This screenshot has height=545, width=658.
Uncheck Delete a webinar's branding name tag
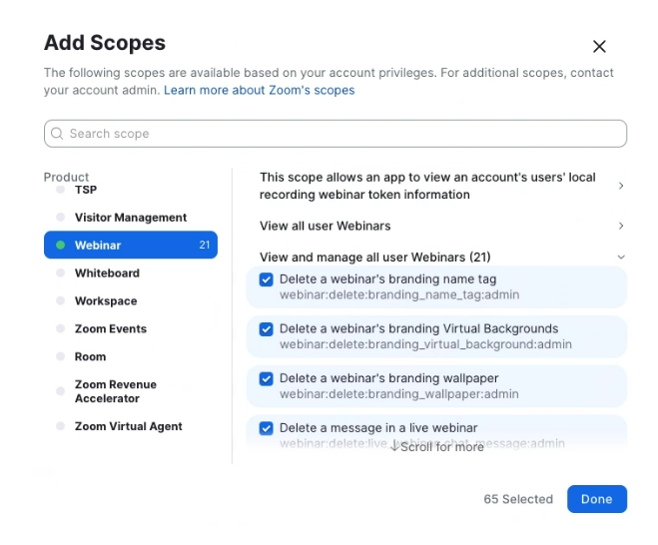(x=266, y=279)
